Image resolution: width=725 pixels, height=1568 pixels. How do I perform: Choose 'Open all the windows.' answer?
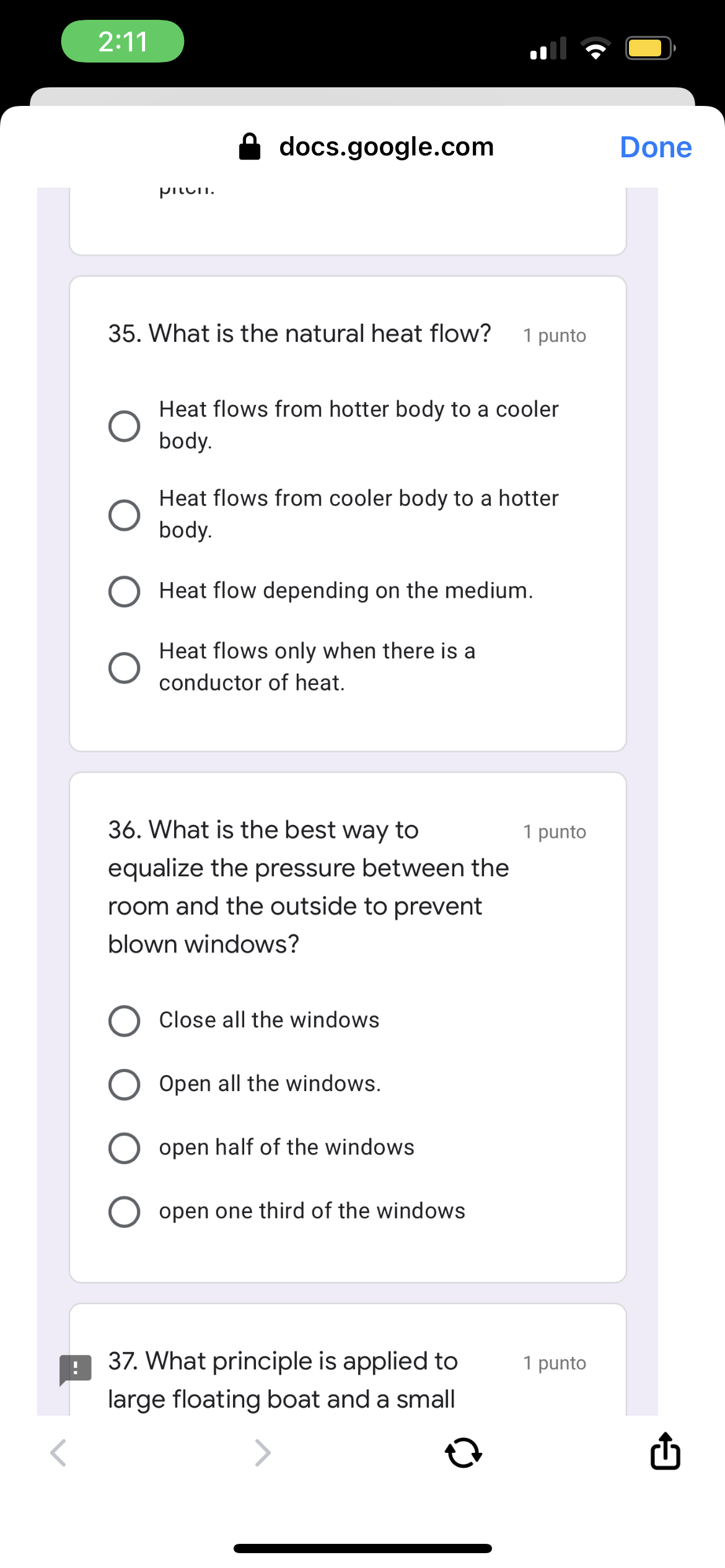point(124,1084)
